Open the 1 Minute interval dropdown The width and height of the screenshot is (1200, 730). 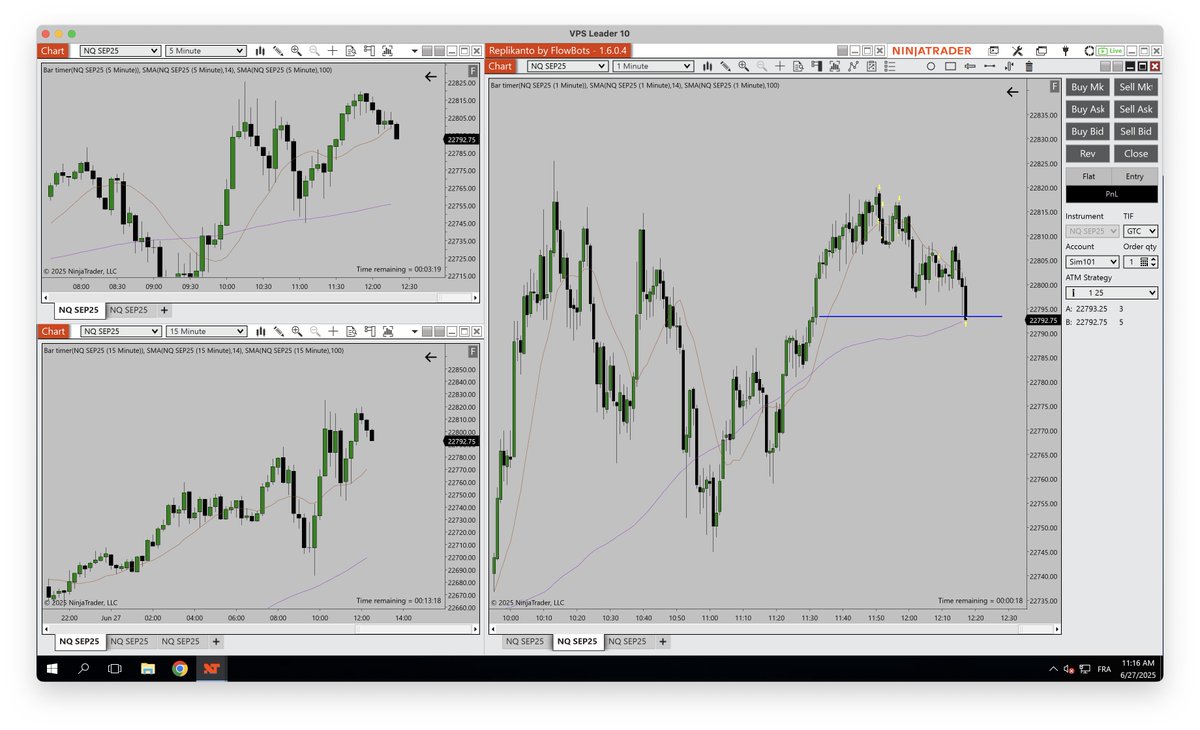click(654, 66)
